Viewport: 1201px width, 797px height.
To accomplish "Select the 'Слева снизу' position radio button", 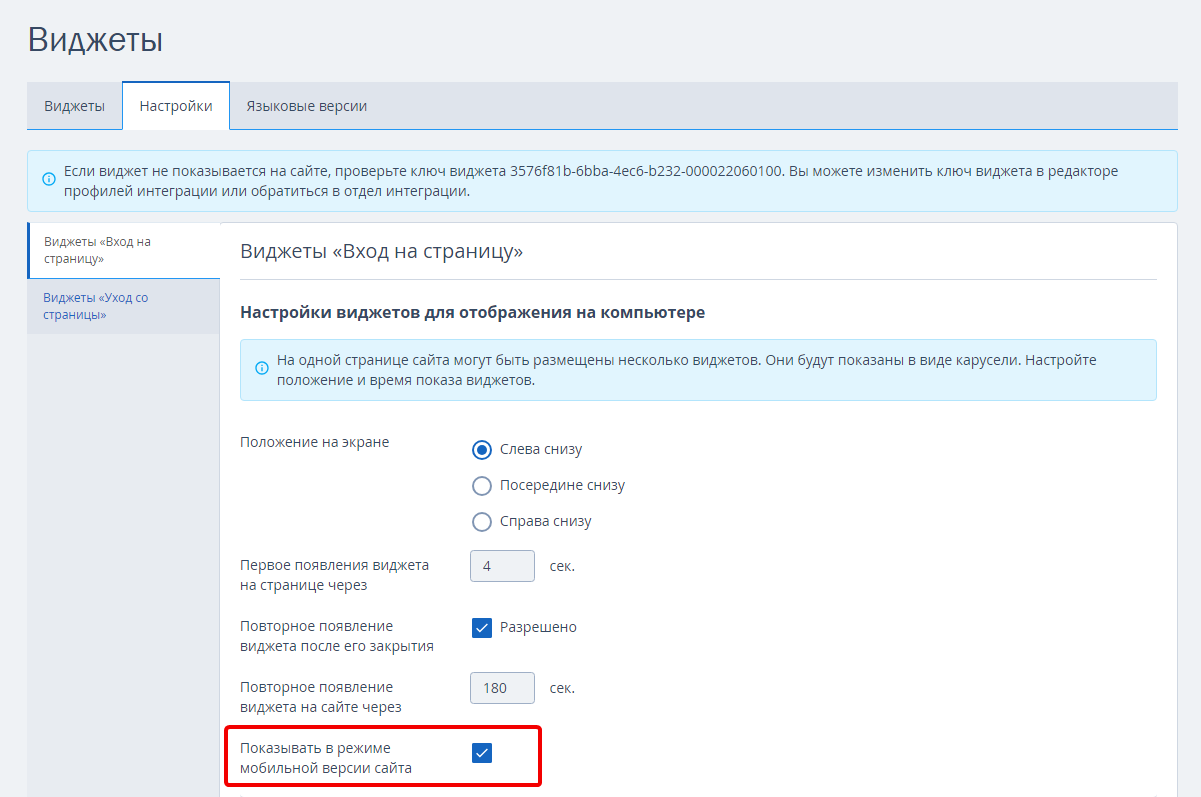I will click(482, 450).
